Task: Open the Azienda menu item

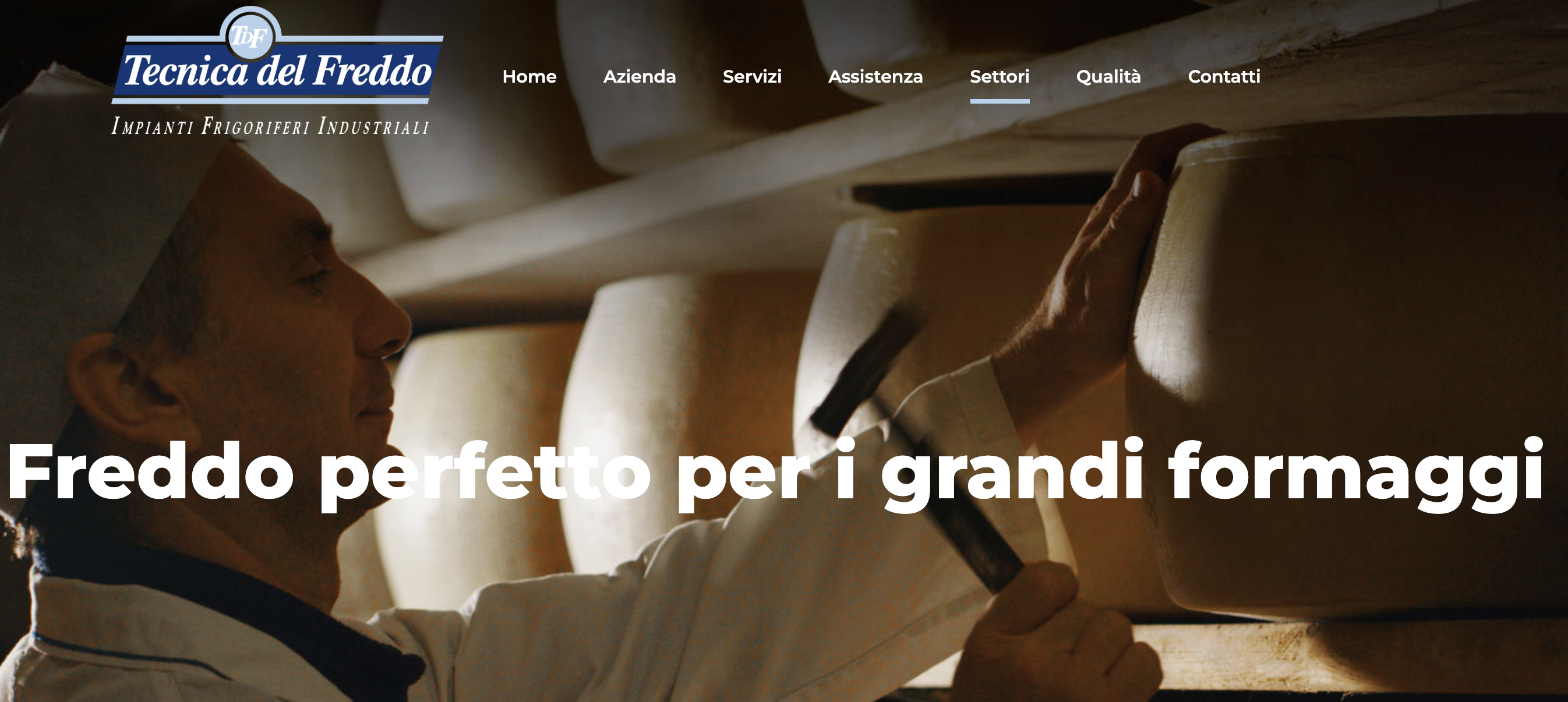Action: click(639, 77)
